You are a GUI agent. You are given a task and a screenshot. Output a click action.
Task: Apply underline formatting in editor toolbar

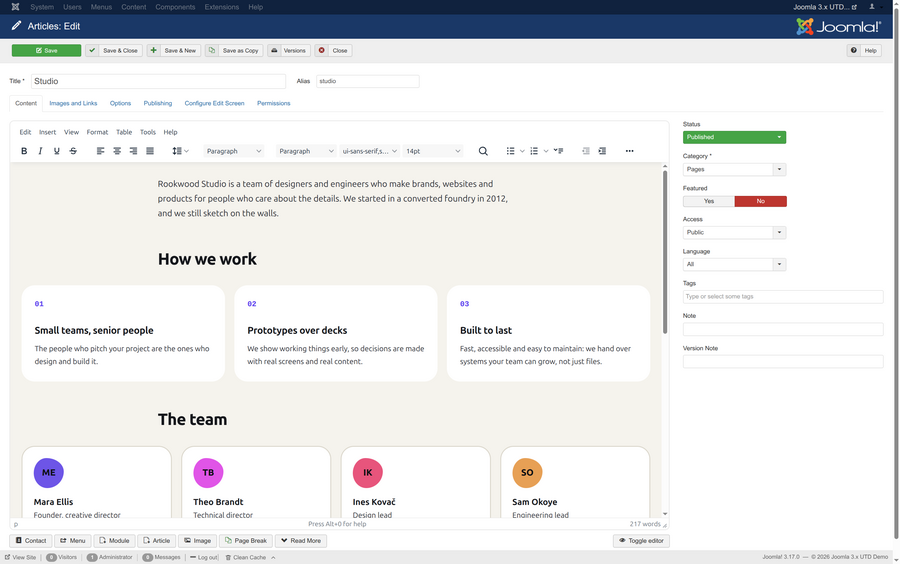[56, 151]
